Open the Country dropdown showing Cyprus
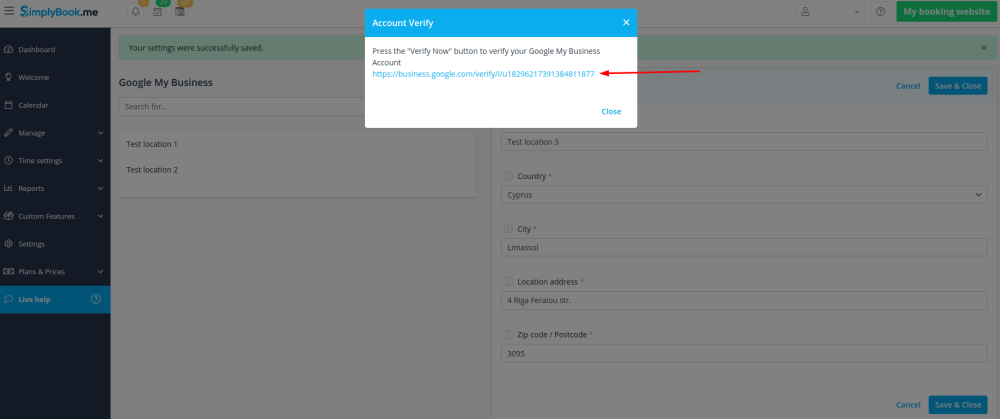The width and height of the screenshot is (1000, 419). tap(743, 194)
